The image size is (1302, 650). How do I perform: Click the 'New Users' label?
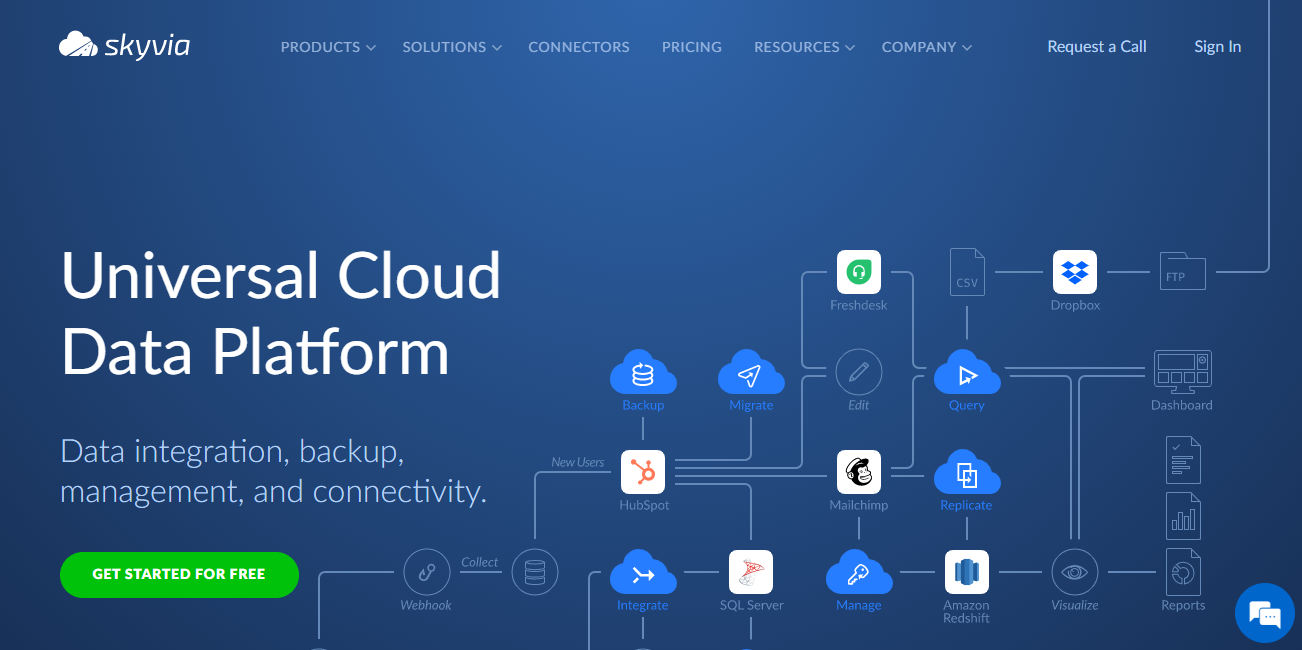click(x=578, y=462)
